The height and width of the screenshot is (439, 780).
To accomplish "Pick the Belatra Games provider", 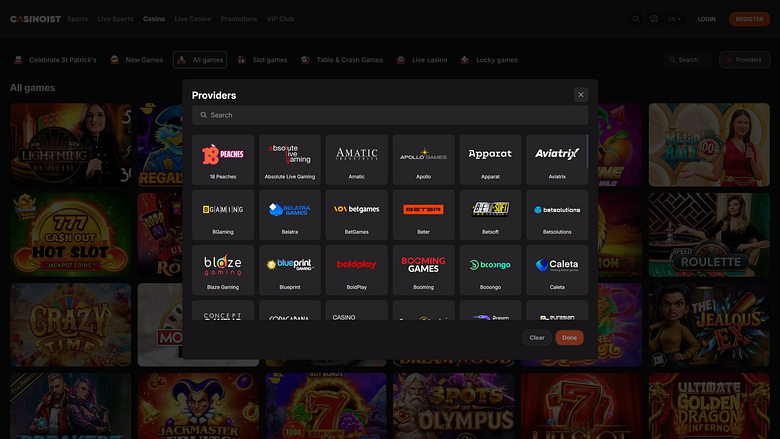I will click(290, 215).
